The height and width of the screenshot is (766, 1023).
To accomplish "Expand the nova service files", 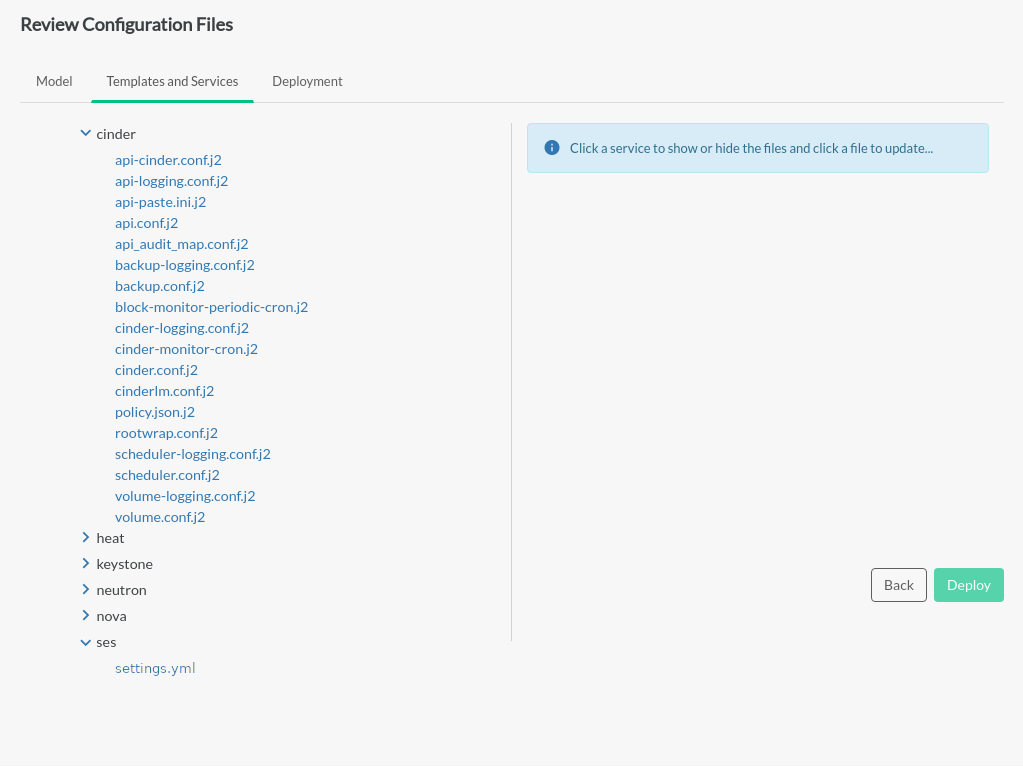I will point(86,616).
